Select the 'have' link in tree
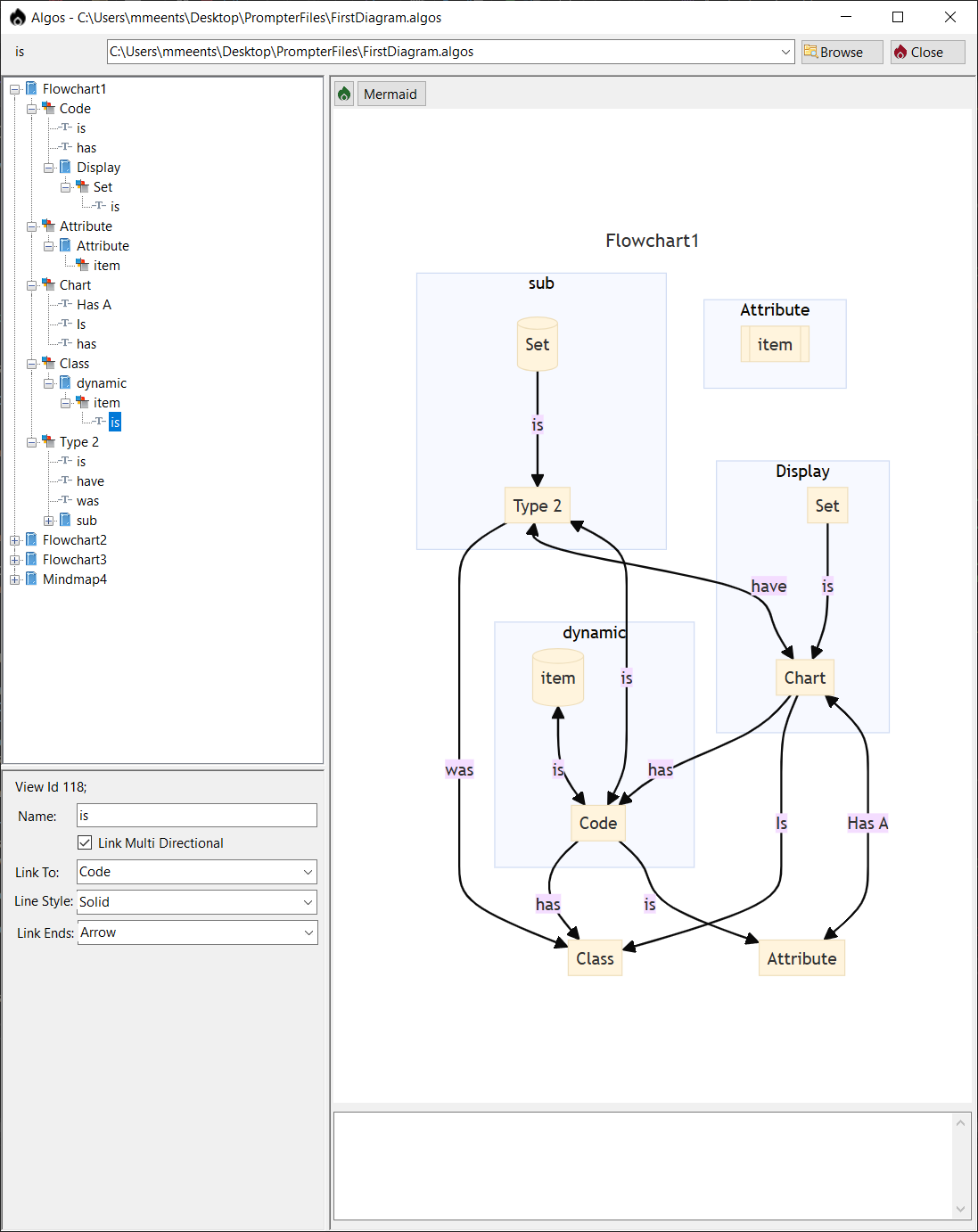978x1232 pixels. pyautogui.click(x=90, y=481)
